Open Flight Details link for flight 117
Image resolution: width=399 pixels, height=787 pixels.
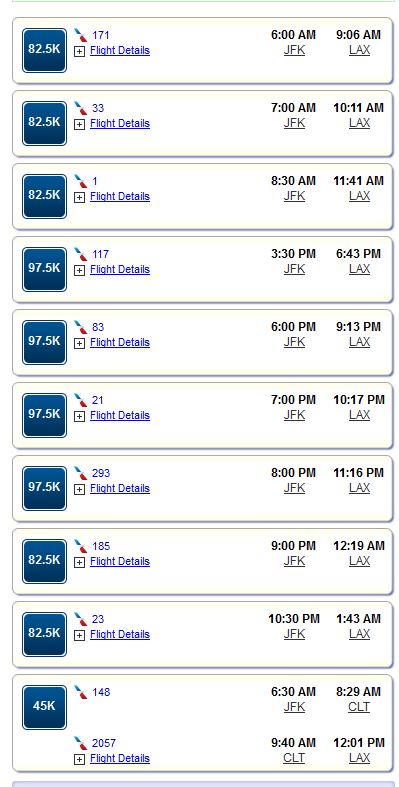(120, 270)
